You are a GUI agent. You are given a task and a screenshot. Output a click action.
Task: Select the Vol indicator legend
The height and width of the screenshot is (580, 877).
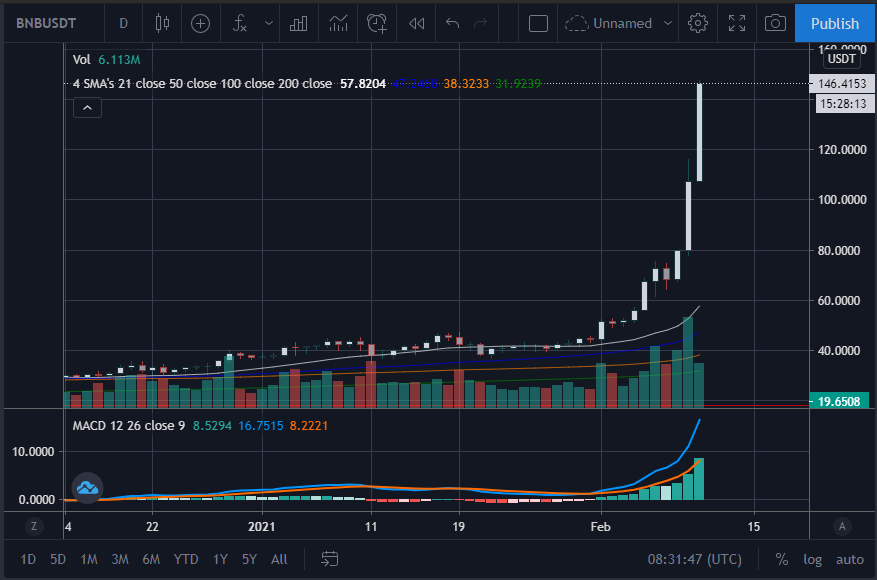[x=81, y=59]
